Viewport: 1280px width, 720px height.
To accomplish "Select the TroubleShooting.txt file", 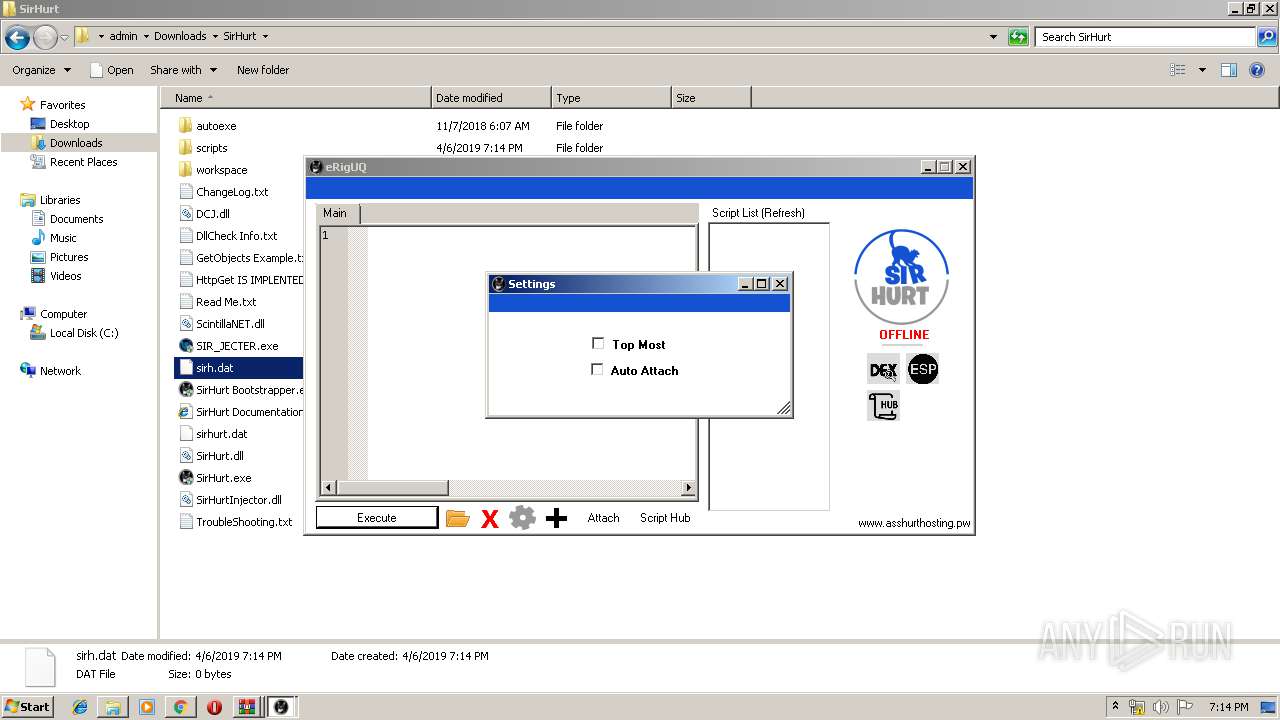I will click(x=236, y=522).
